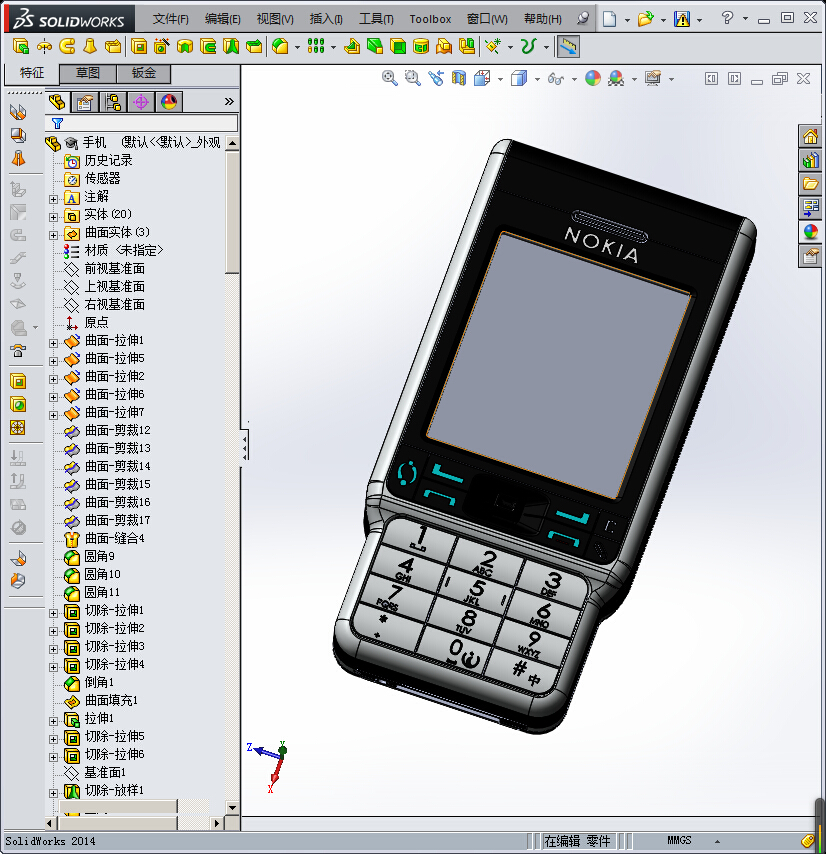Open the ConfigurationManager tab icon

(113, 102)
